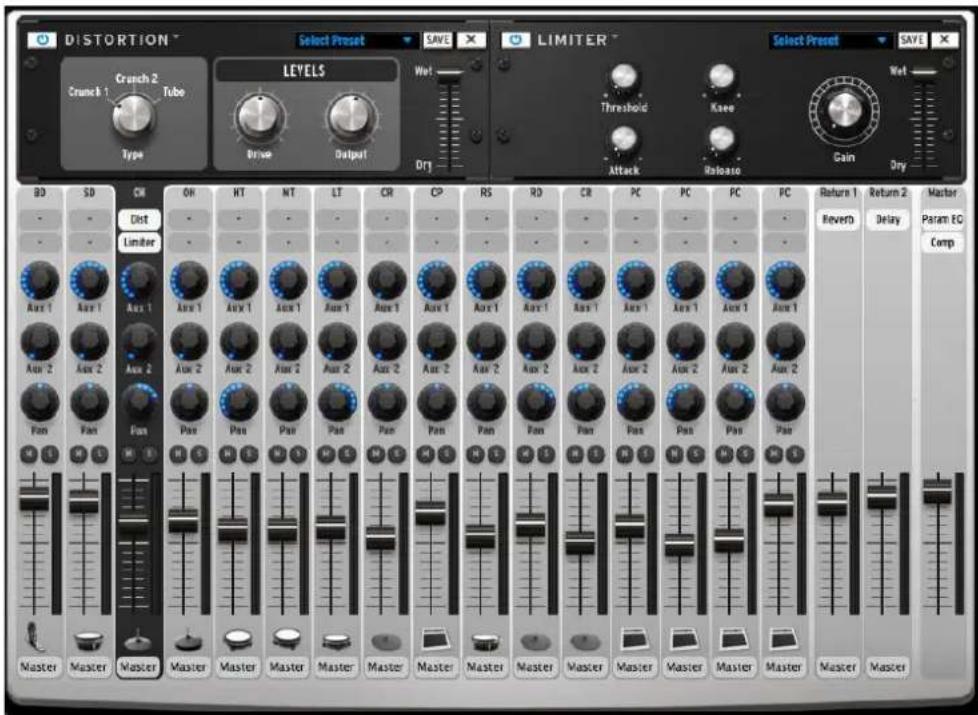Click the OH channel Aux 1 knob
978x715 pixels.
(x=188, y=281)
